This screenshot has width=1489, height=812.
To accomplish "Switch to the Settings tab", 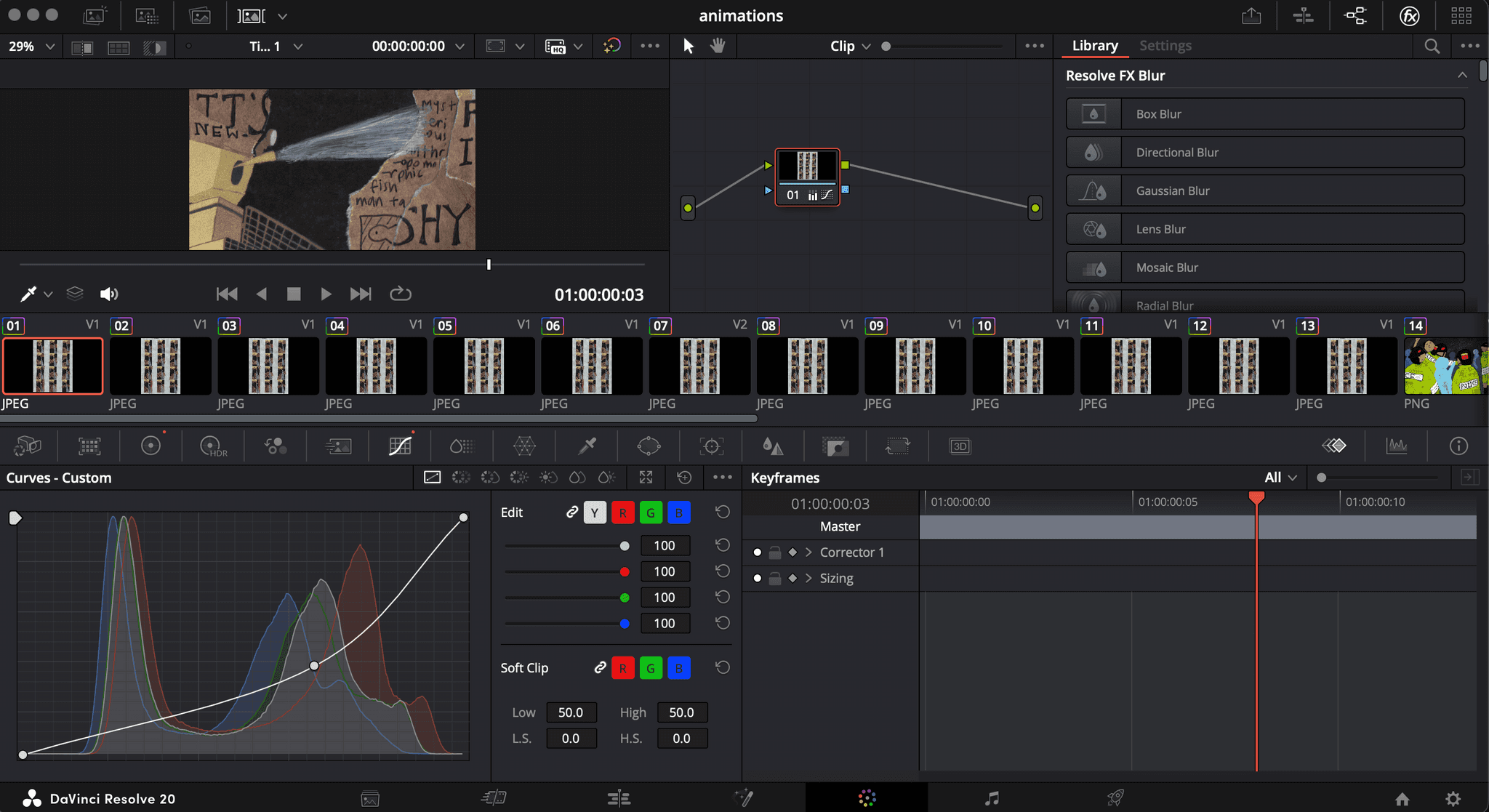I will [1165, 46].
